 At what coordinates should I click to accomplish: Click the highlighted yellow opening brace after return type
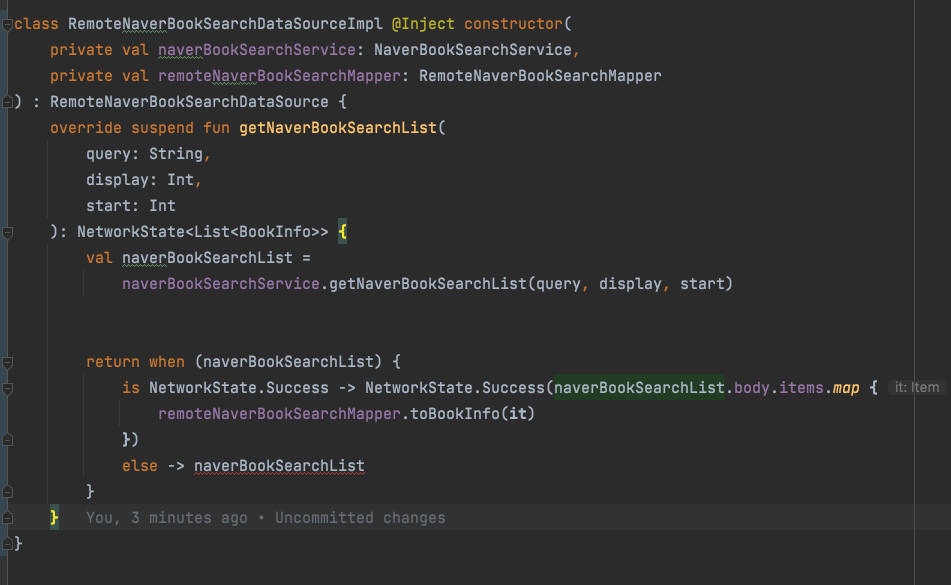[343, 232]
